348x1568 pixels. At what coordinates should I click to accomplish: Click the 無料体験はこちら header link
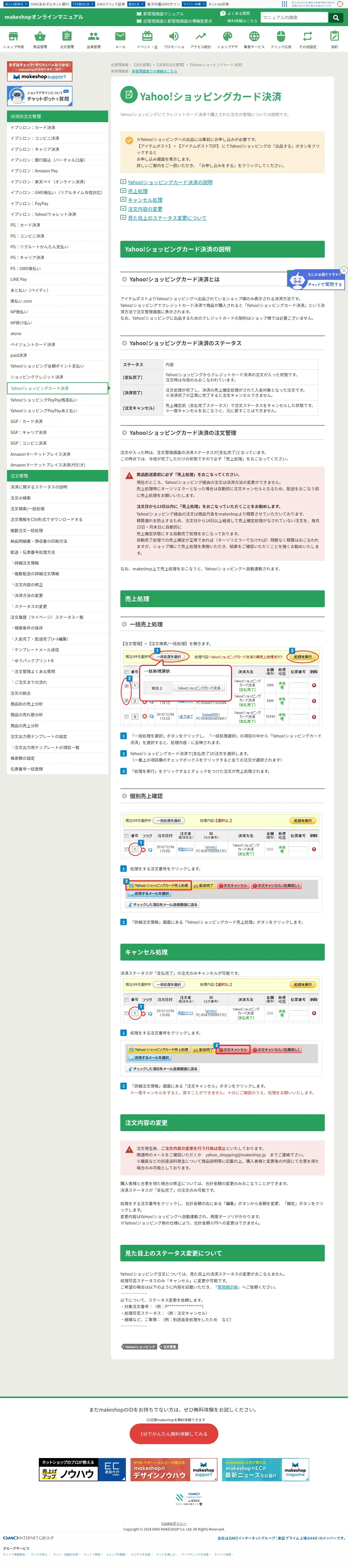(242, 21)
